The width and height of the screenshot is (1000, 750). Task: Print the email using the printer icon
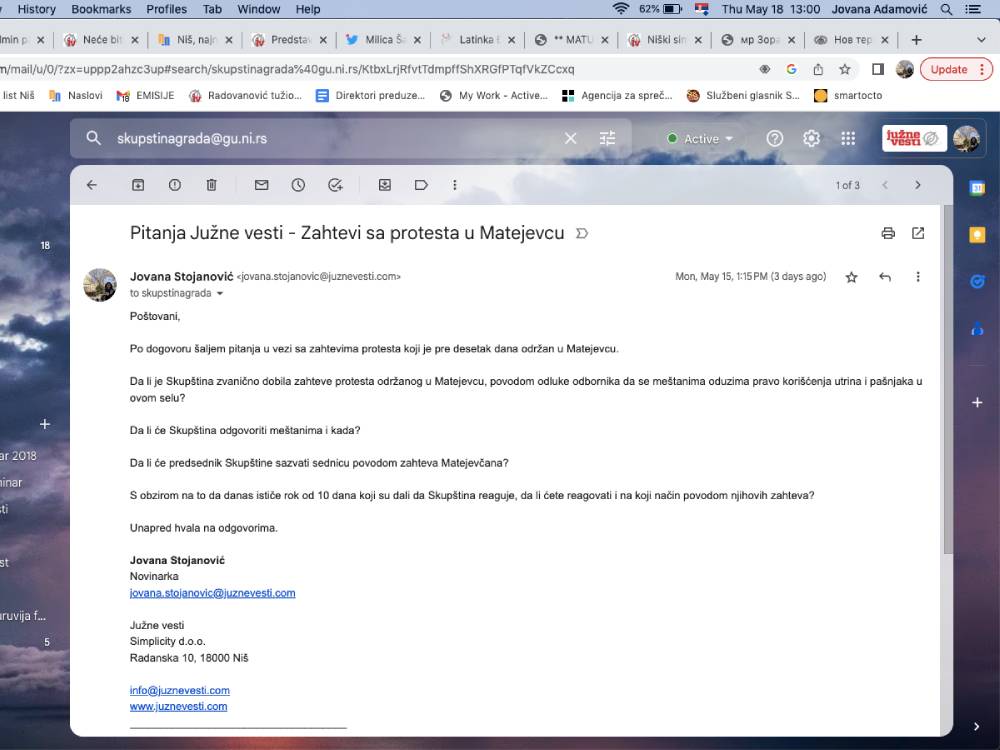pyautogui.click(x=888, y=233)
